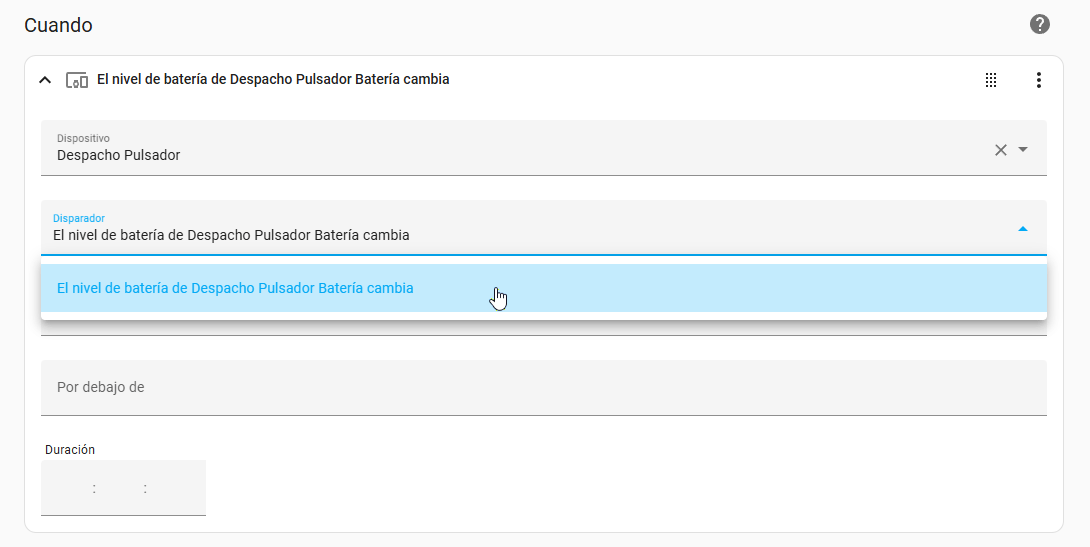Open the trigger three-dot overflow menu

[1039, 80]
